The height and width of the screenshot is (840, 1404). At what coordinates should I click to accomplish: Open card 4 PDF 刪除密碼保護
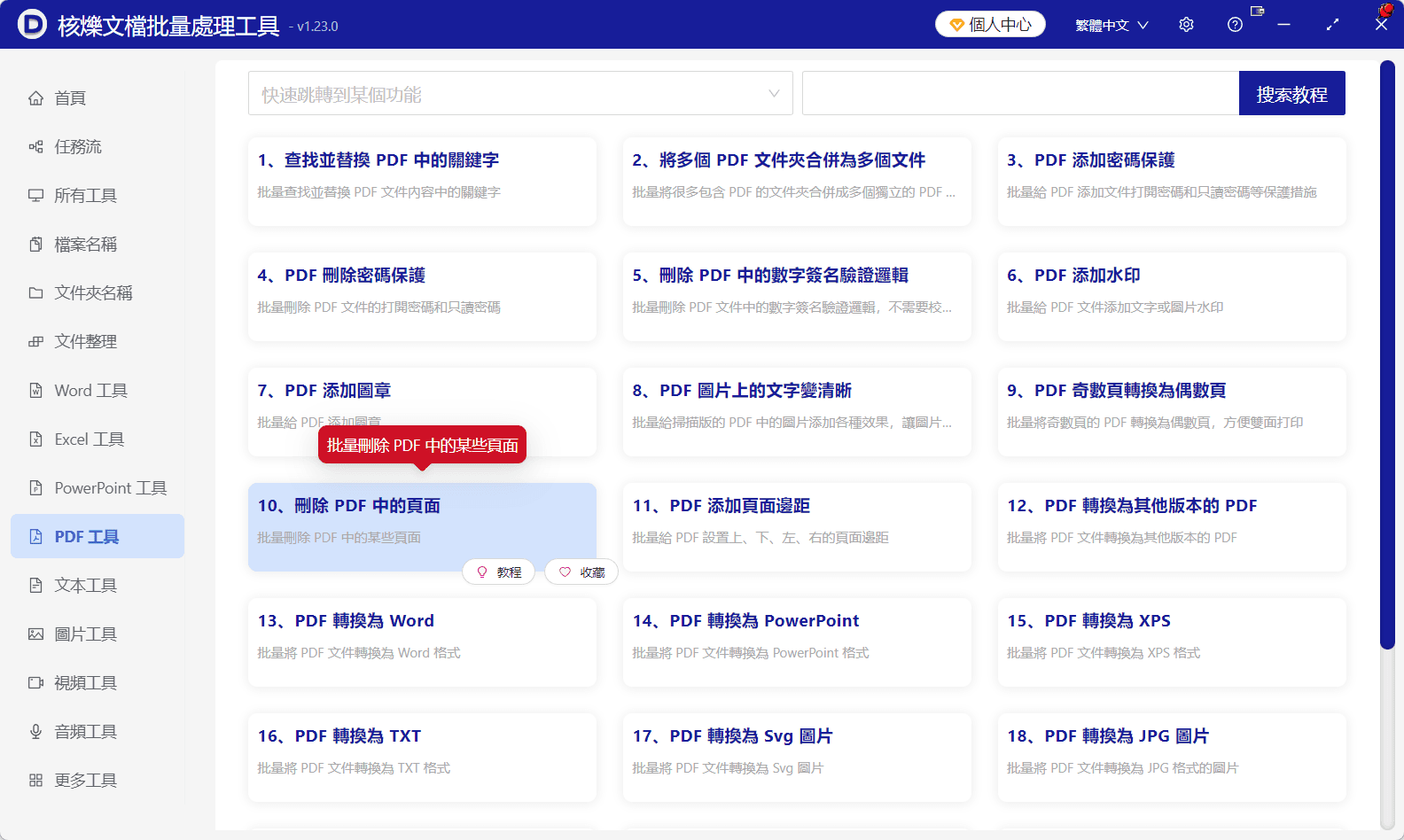(422, 297)
